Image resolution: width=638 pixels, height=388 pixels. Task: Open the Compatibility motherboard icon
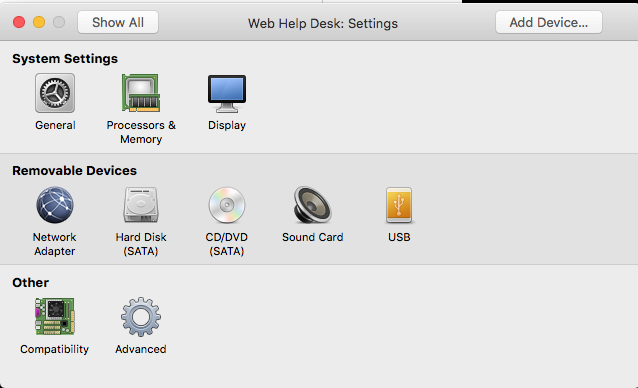[x=55, y=316]
